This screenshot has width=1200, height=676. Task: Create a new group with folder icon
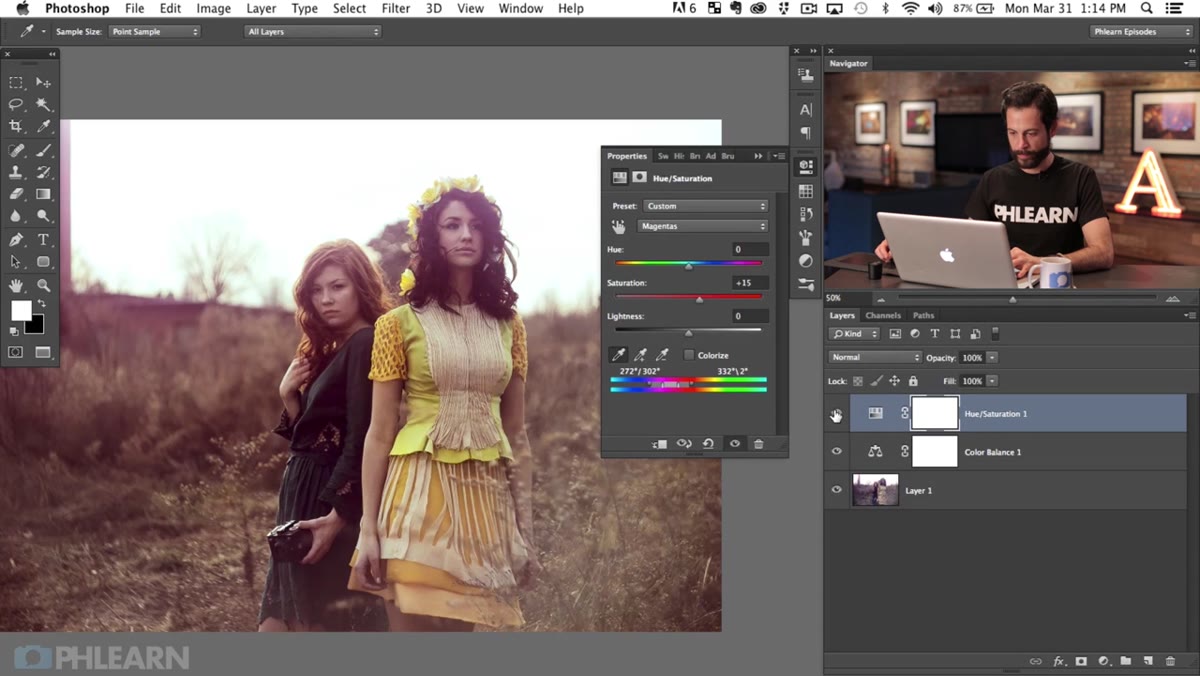click(1126, 661)
